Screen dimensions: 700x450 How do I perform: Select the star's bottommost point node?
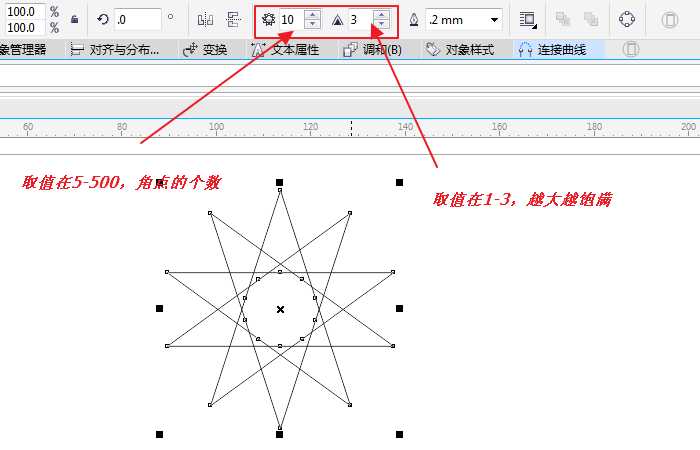(x=280, y=428)
